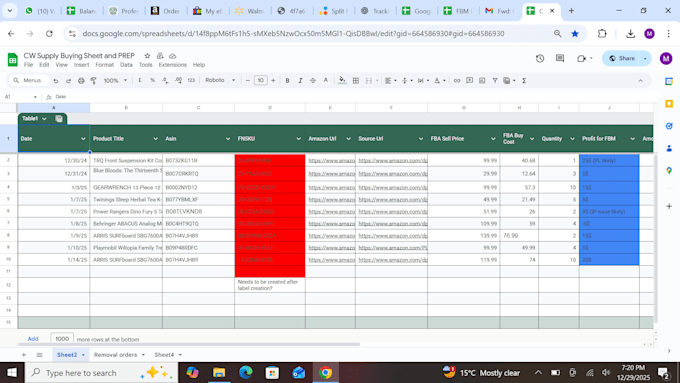Click the get add-ons plus icon
The width and height of the screenshot is (680, 383).
[669, 206]
